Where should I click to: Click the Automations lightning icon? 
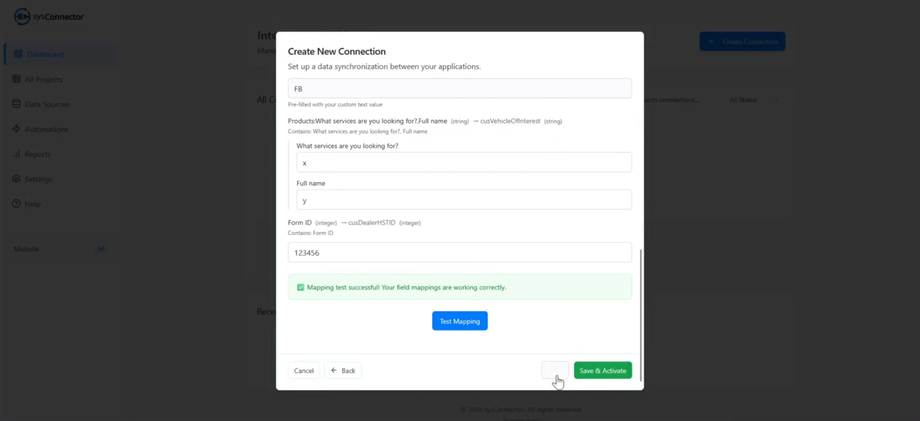tap(16, 129)
